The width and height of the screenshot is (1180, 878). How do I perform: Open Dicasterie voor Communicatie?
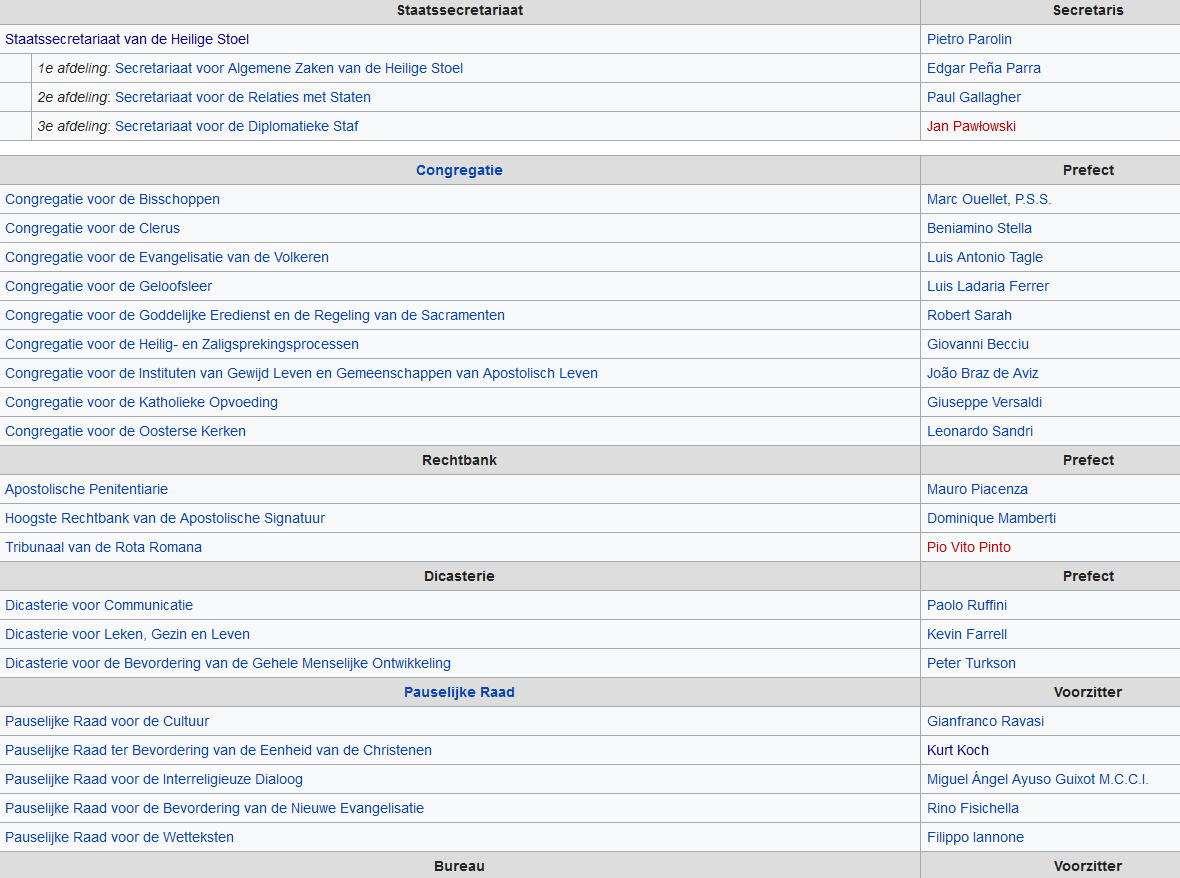coord(99,605)
